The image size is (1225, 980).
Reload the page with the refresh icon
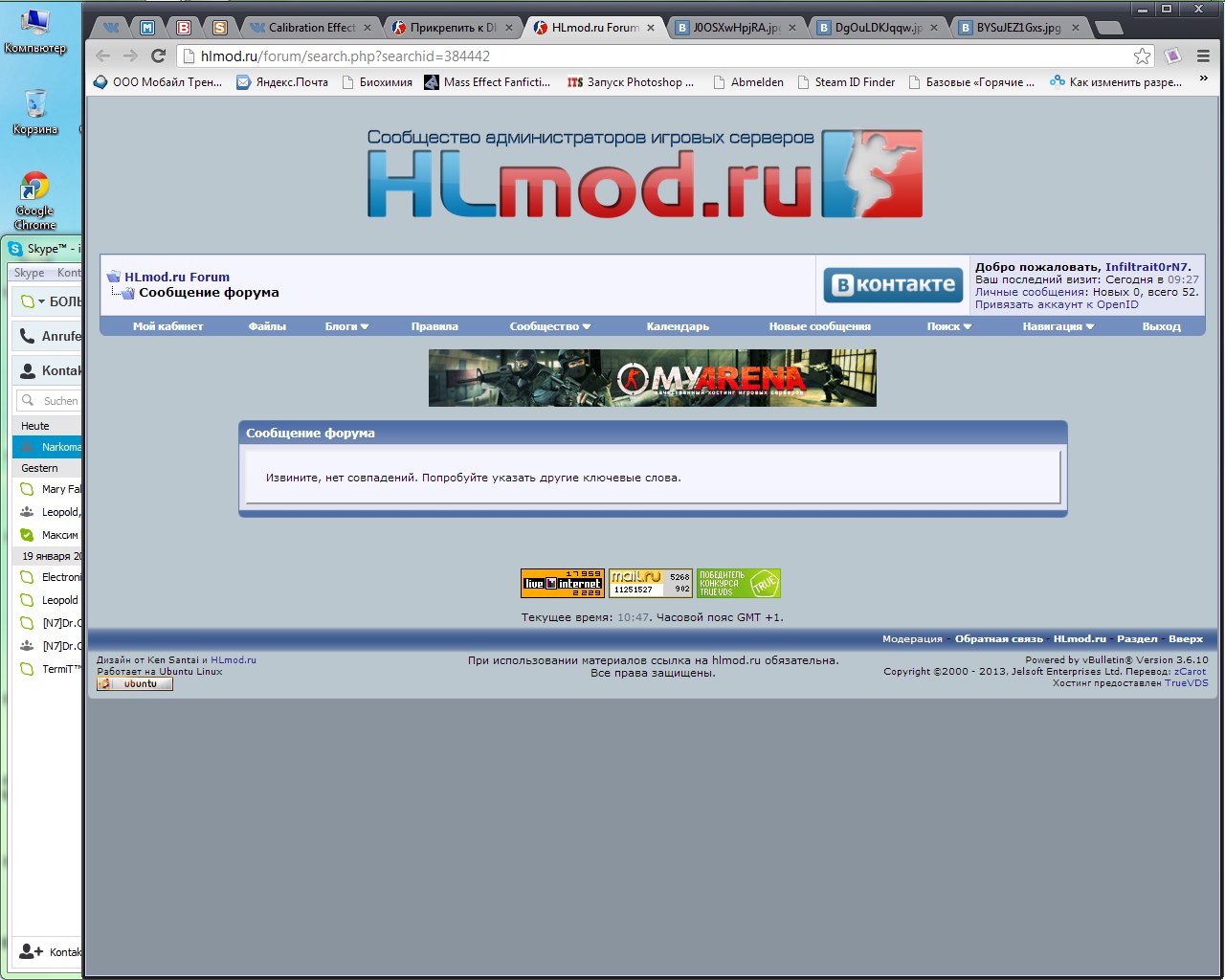(x=159, y=56)
